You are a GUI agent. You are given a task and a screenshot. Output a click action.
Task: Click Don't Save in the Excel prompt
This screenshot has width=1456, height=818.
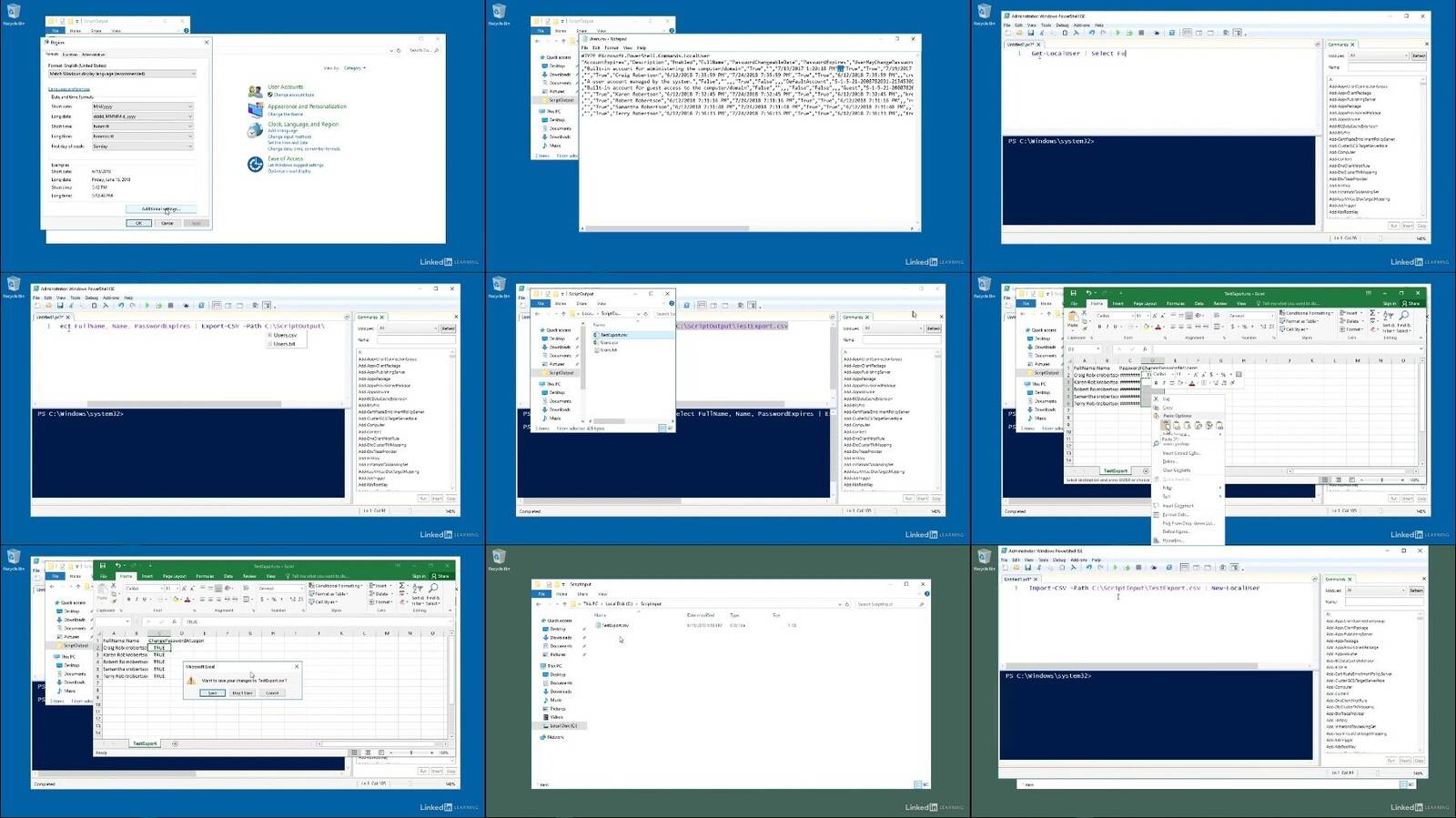242,693
